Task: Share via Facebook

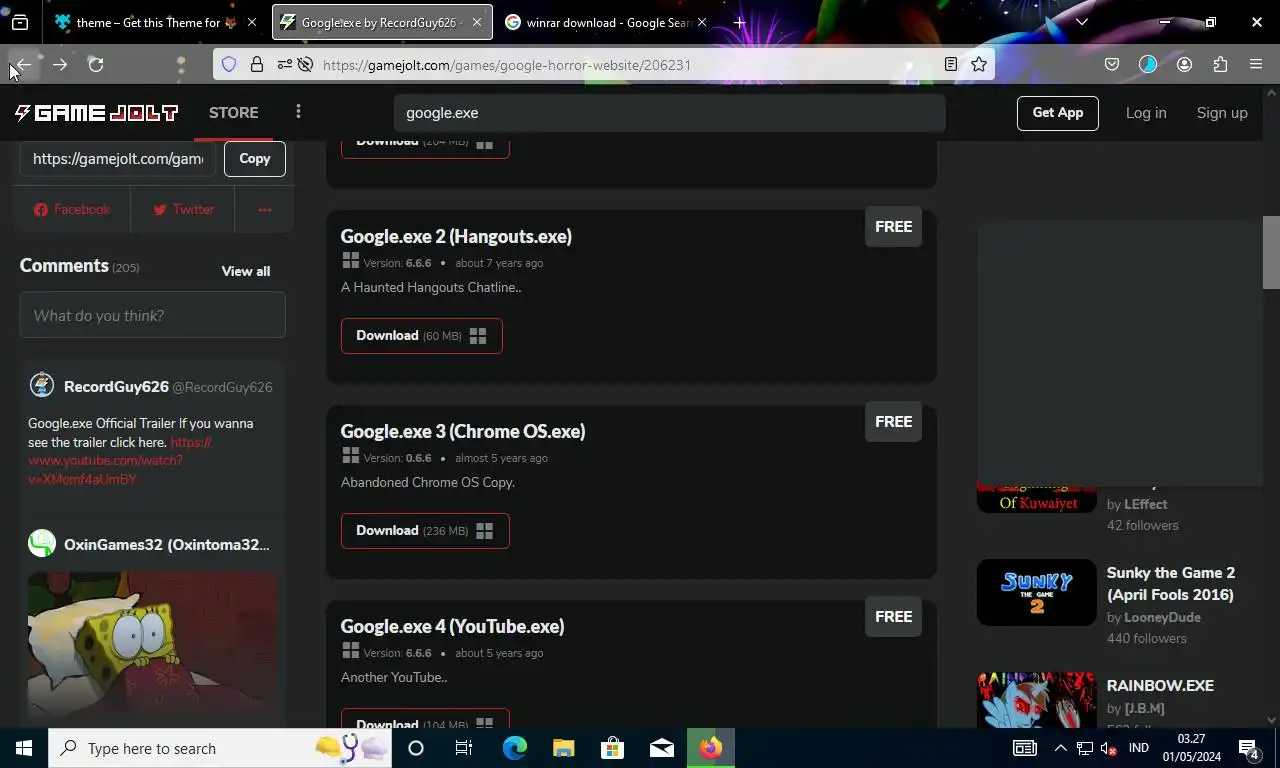Action: coord(72,209)
